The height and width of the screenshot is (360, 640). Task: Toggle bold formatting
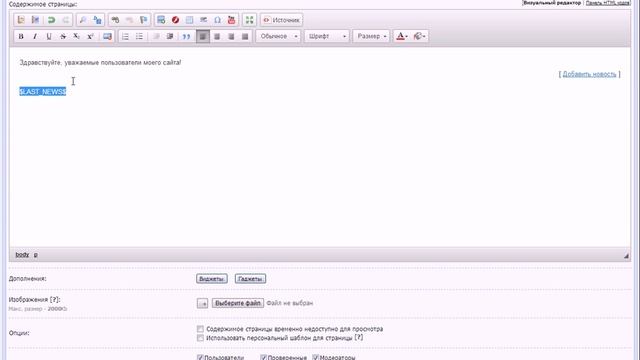tap(21, 36)
